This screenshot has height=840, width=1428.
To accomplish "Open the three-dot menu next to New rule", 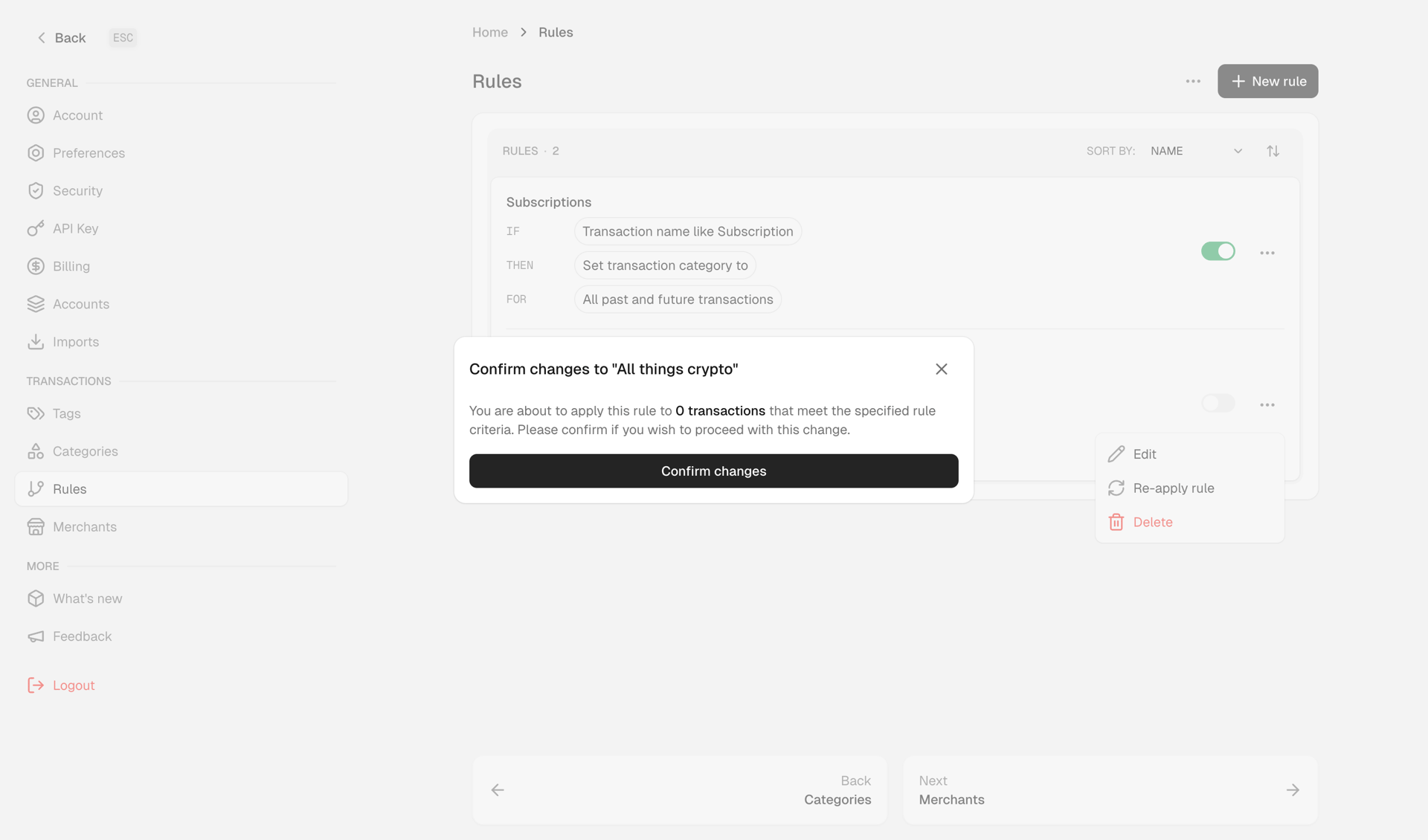I will [1192, 81].
